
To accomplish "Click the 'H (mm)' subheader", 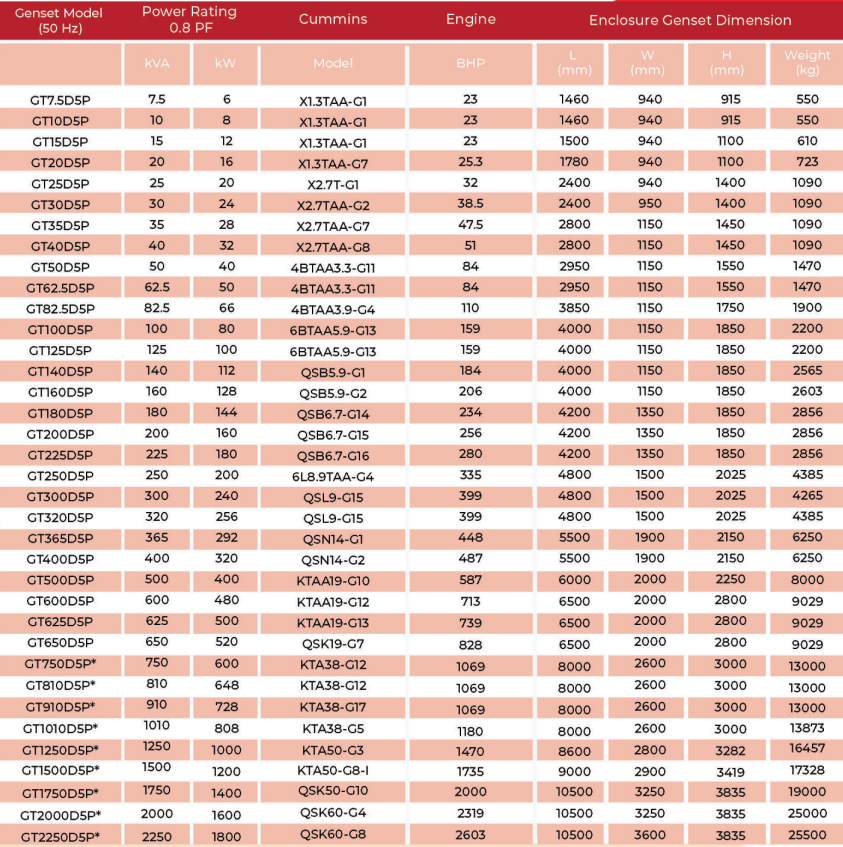I will tap(726, 63).
